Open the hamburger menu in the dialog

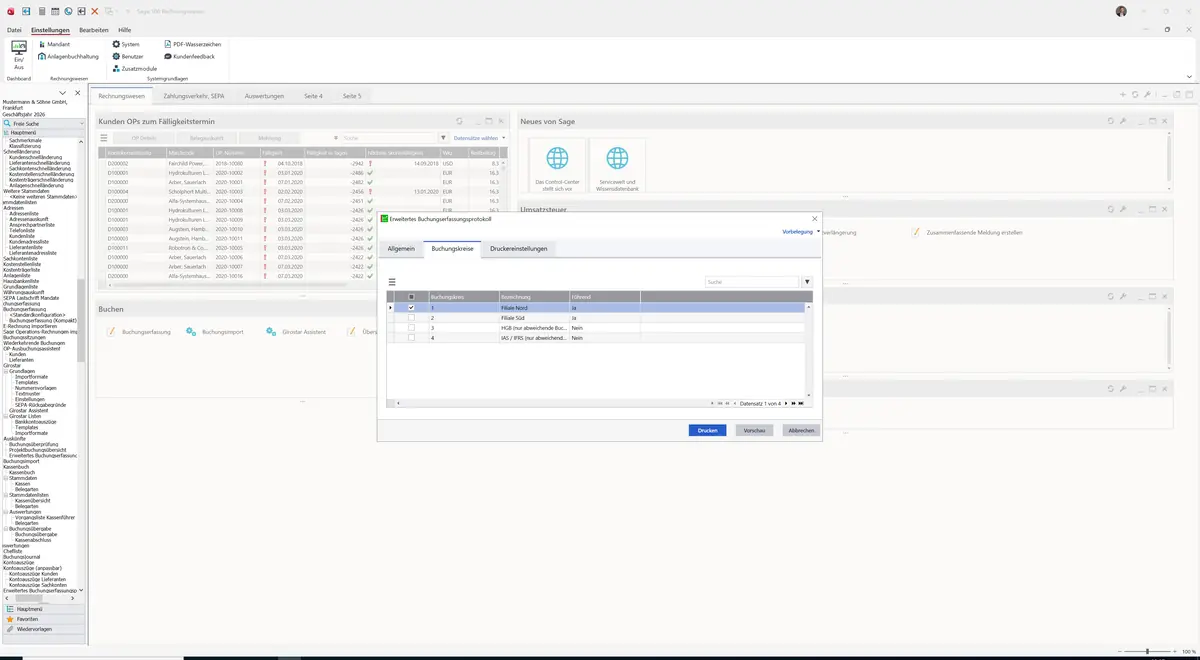pyautogui.click(x=392, y=282)
